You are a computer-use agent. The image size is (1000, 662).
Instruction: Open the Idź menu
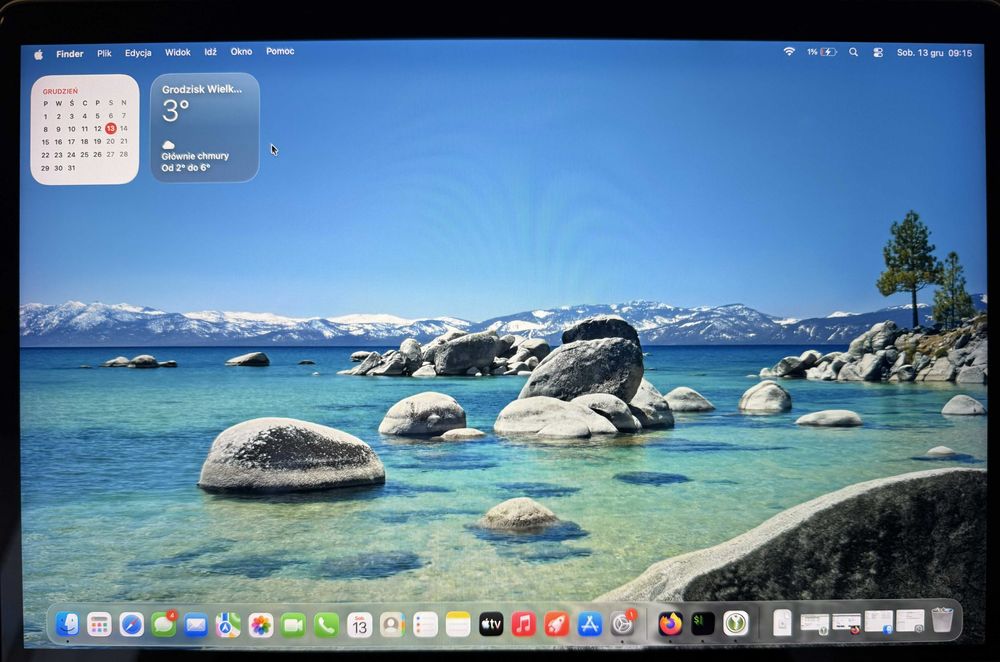pos(210,52)
